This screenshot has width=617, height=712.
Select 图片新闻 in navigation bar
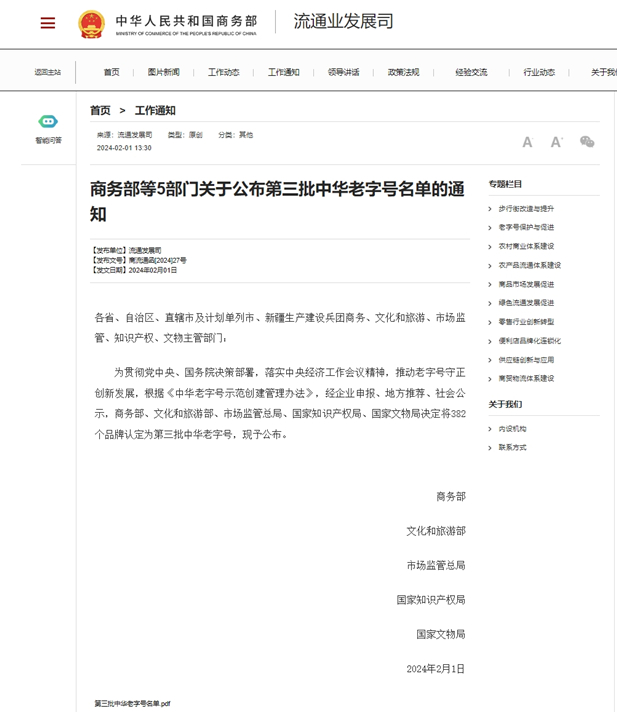coord(163,72)
